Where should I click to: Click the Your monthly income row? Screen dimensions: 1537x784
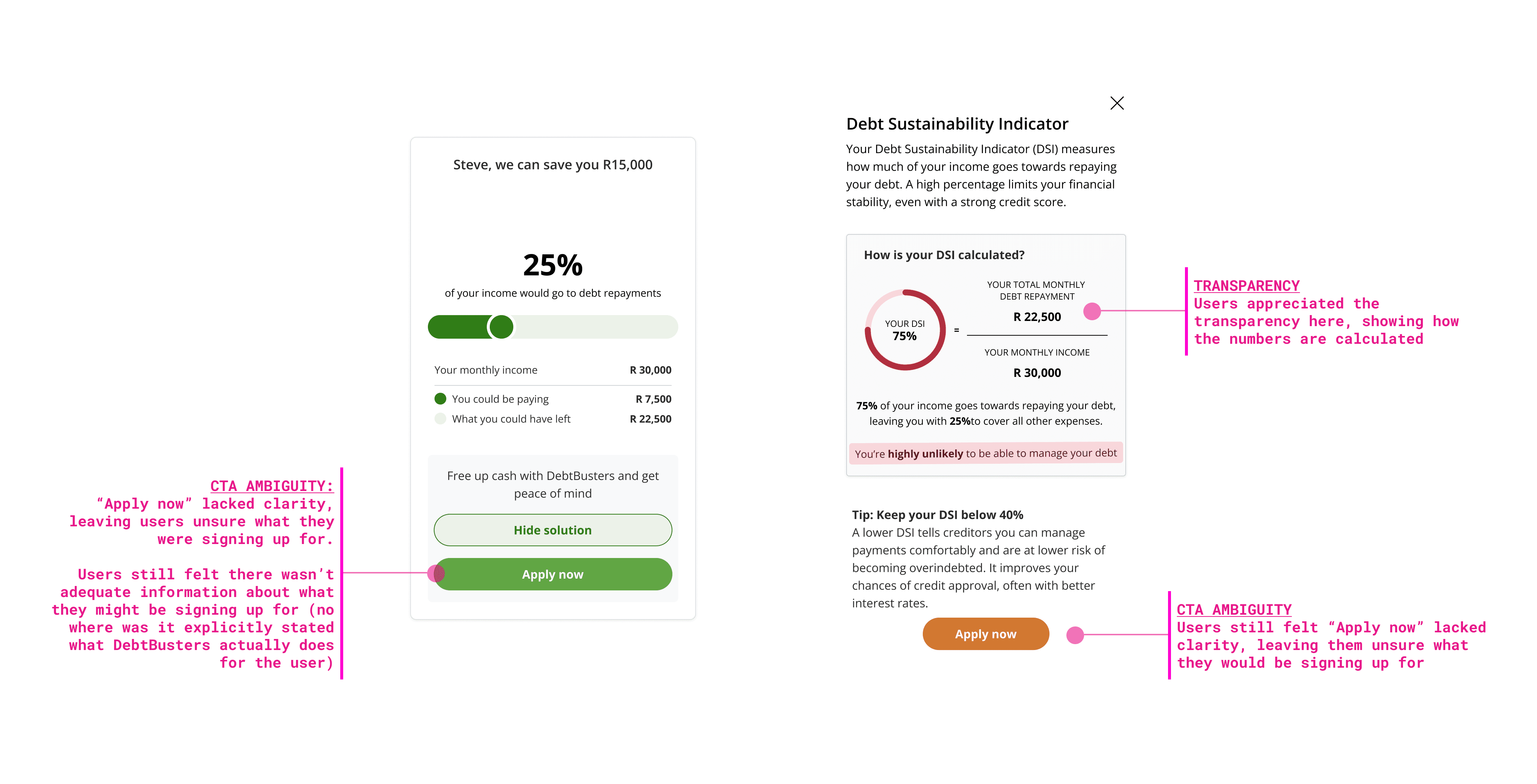552,370
